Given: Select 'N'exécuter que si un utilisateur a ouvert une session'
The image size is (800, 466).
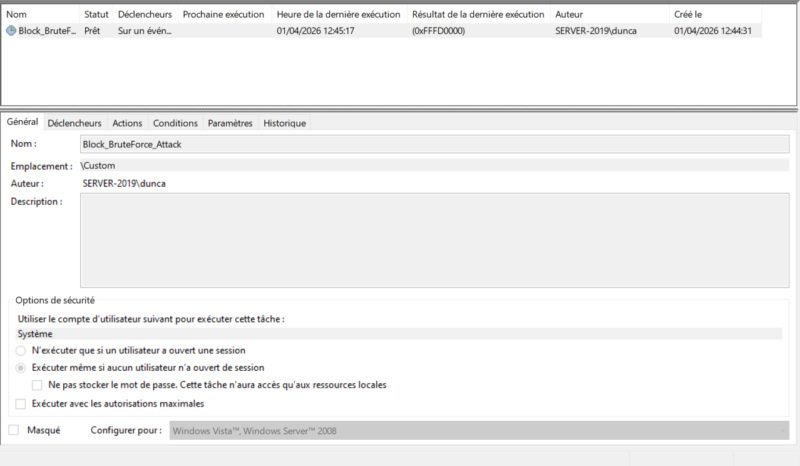Looking at the screenshot, I should pyautogui.click(x=22, y=351).
